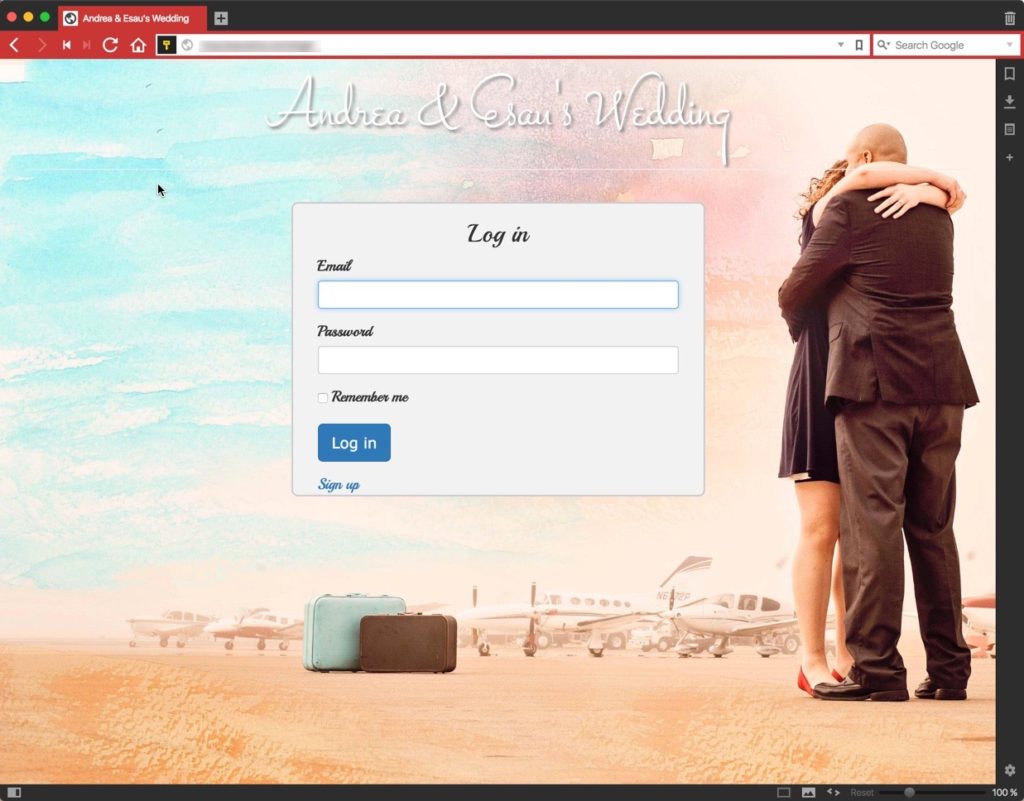
Task: Check the Remember me checkbox
Action: pos(323,398)
